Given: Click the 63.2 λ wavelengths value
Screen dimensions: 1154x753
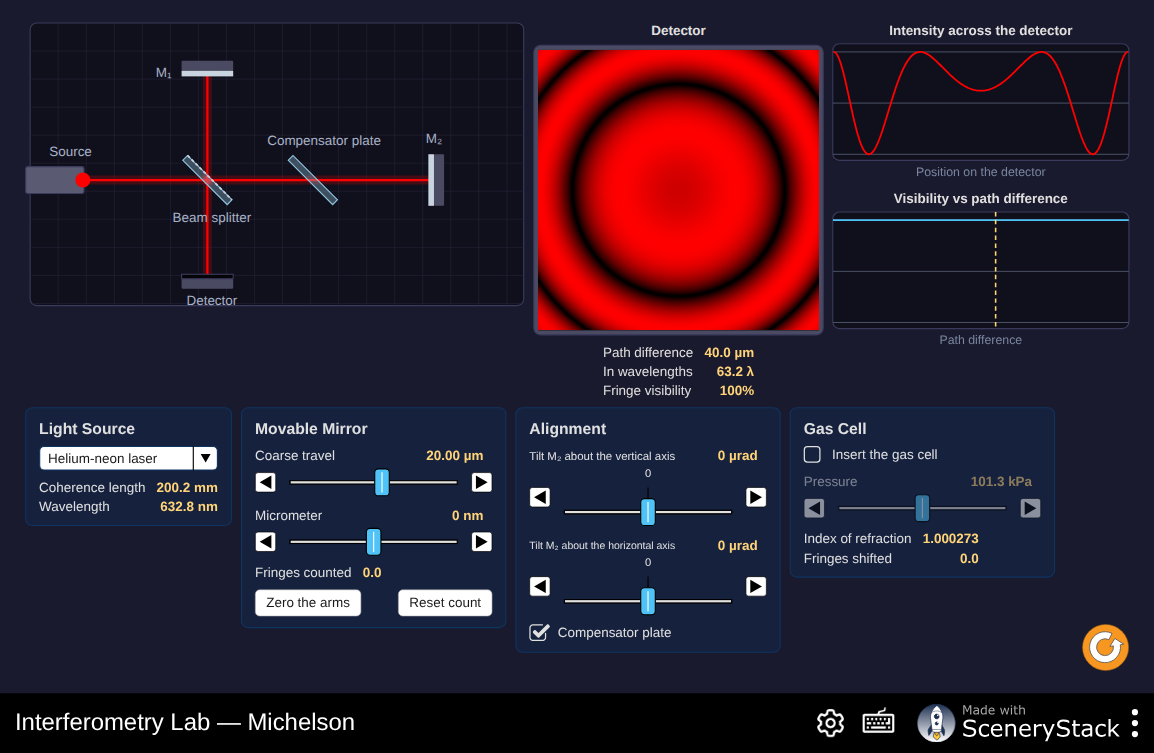Looking at the screenshot, I should [x=734, y=372].
